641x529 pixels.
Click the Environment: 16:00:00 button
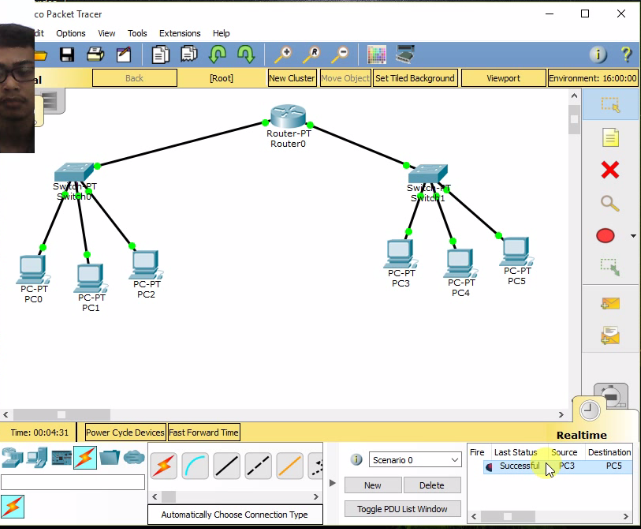click(593, 78)
